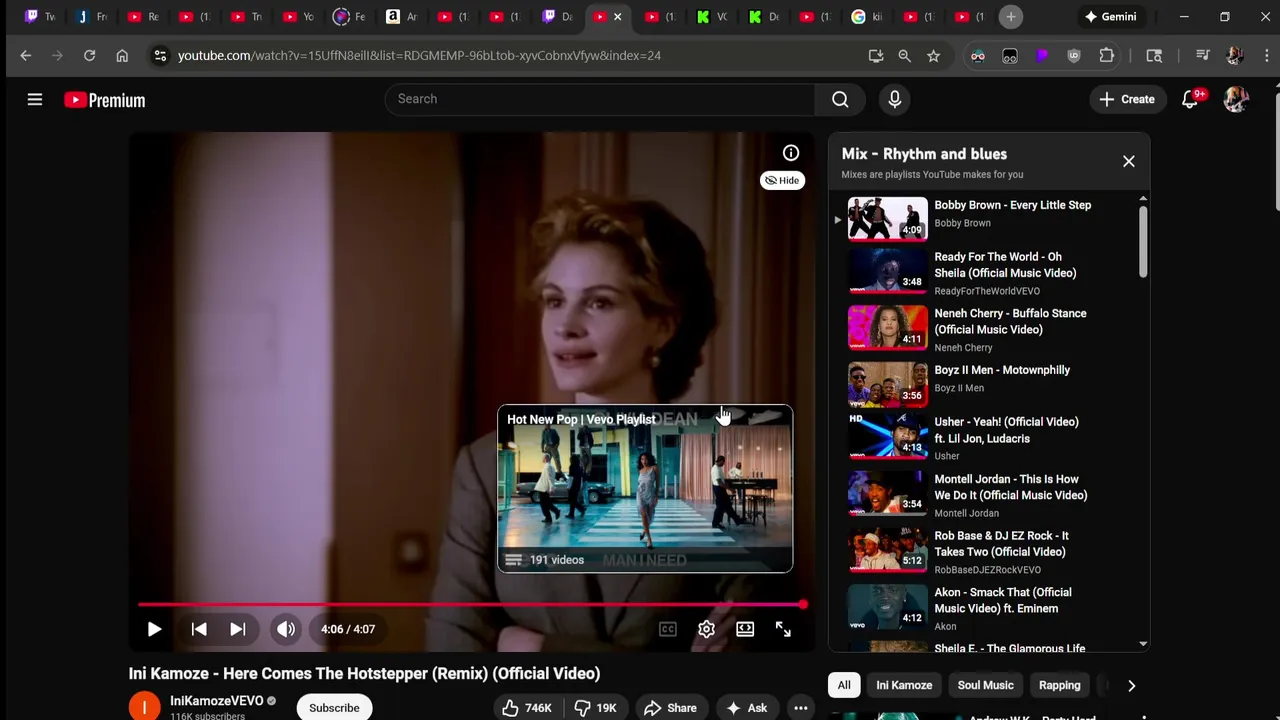Screen dimensions: 1280x720
Task: Close the active YouTube tab
Action: point(617,17)
